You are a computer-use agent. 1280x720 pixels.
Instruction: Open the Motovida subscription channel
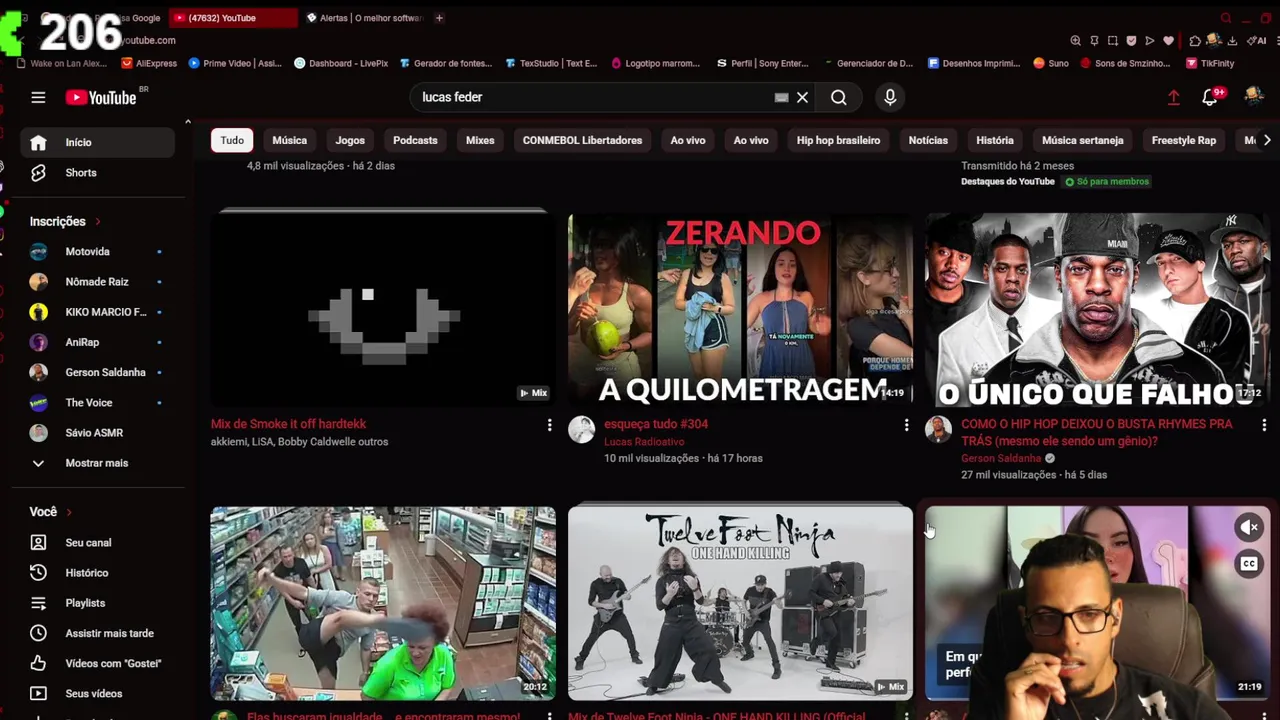99,252
